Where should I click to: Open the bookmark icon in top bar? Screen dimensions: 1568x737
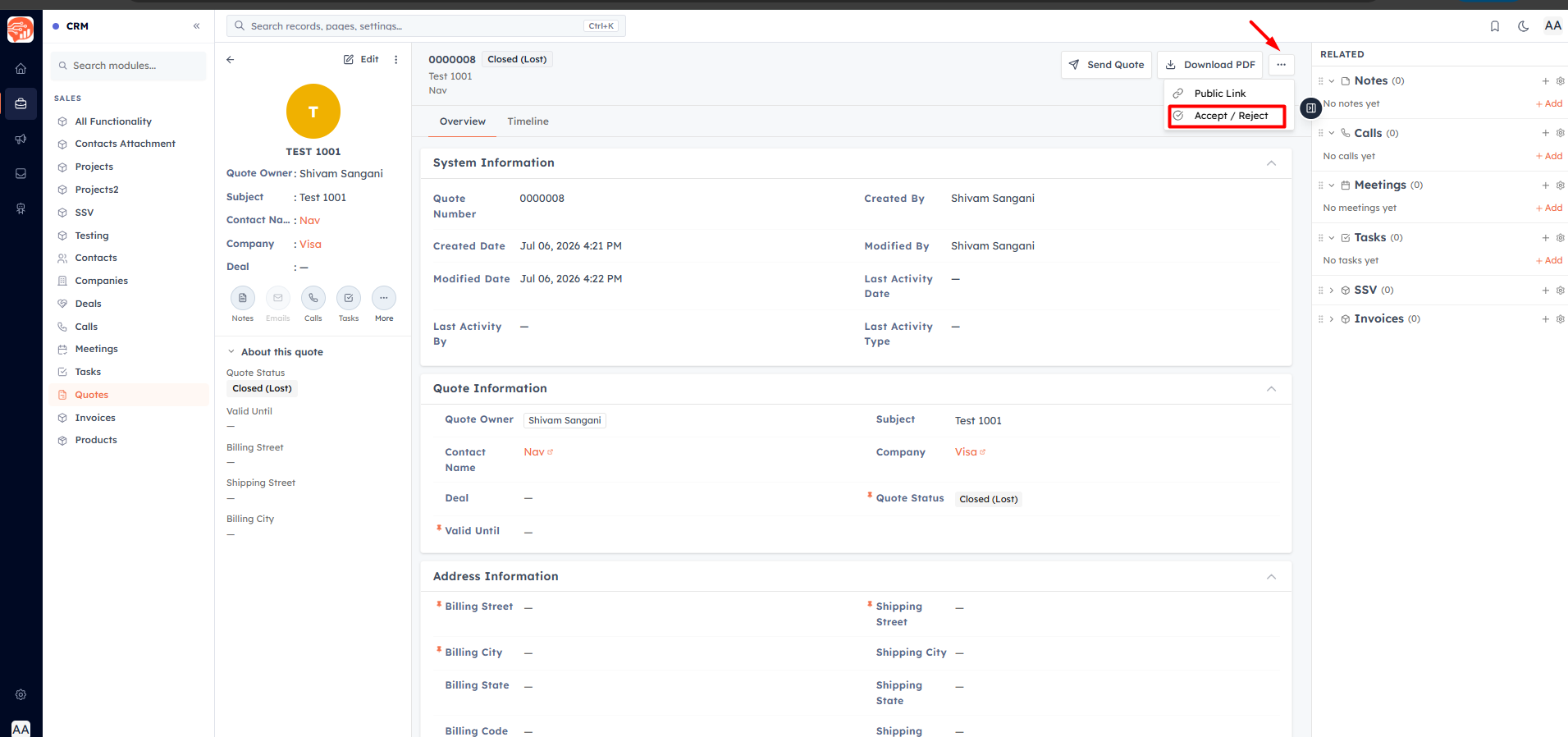pos(1495,26)
